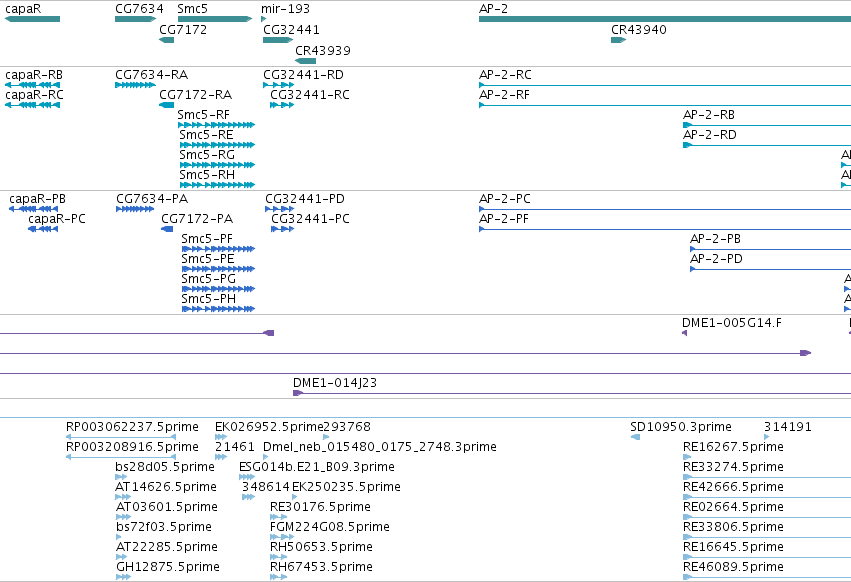The width and height of the screenshot is (851, 582).
Task: Click the EK250235.5prime EST label
Action: [x=346, y=487]
